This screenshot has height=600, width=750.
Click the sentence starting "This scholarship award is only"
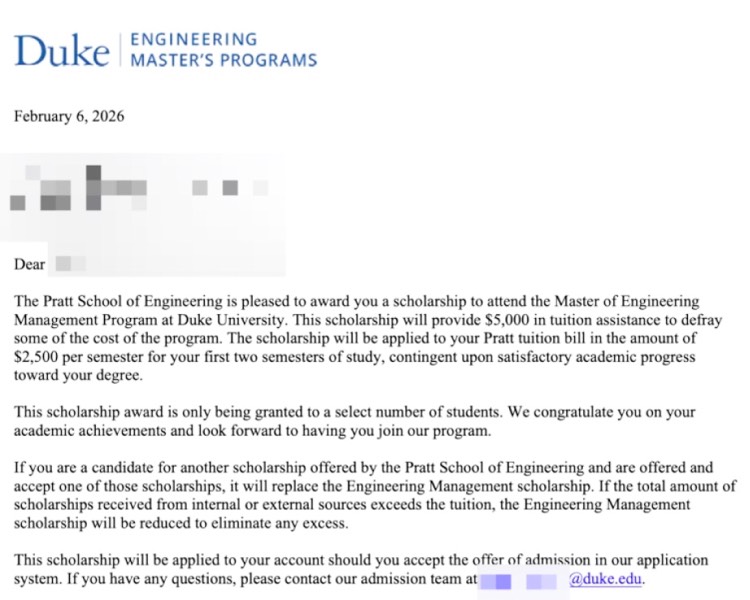200,412
